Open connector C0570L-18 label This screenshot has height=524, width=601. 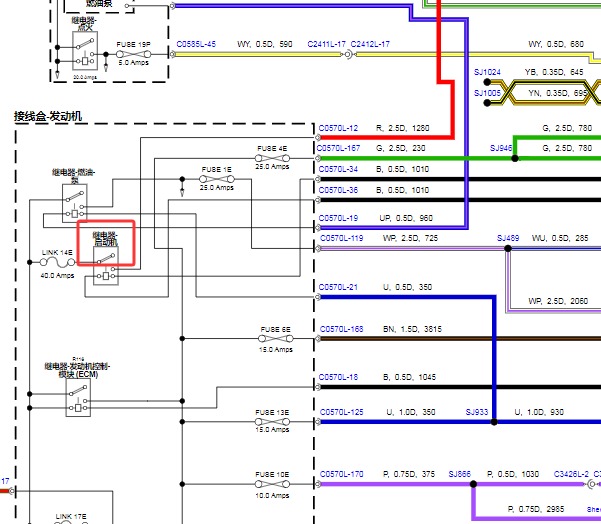[x=338, y=377]
